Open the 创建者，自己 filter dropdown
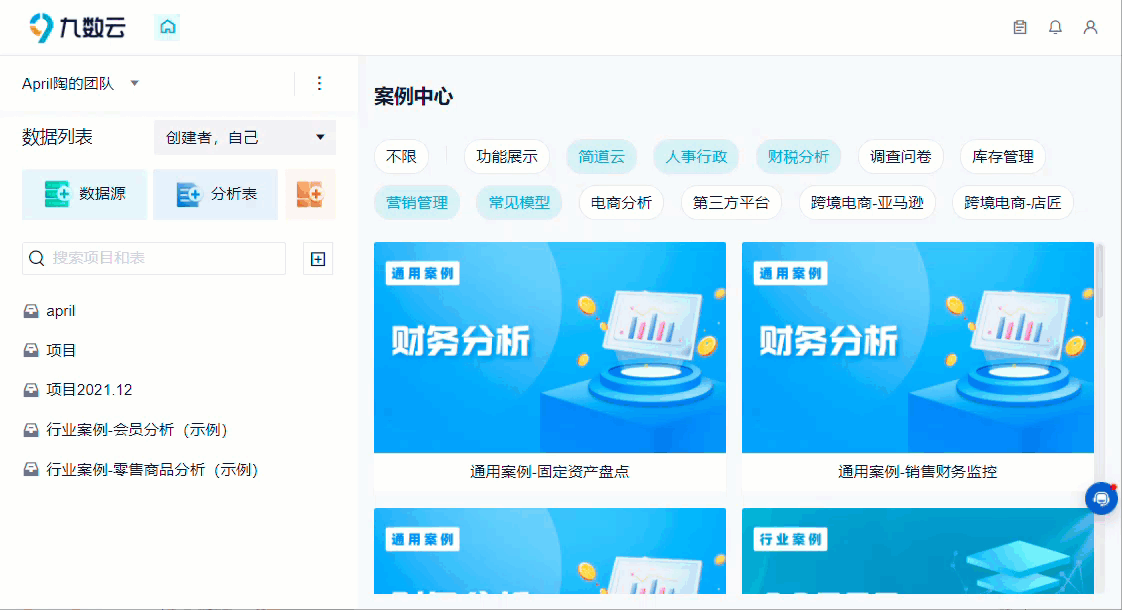This screenshot has width=1122, height=610. [245, 137]
